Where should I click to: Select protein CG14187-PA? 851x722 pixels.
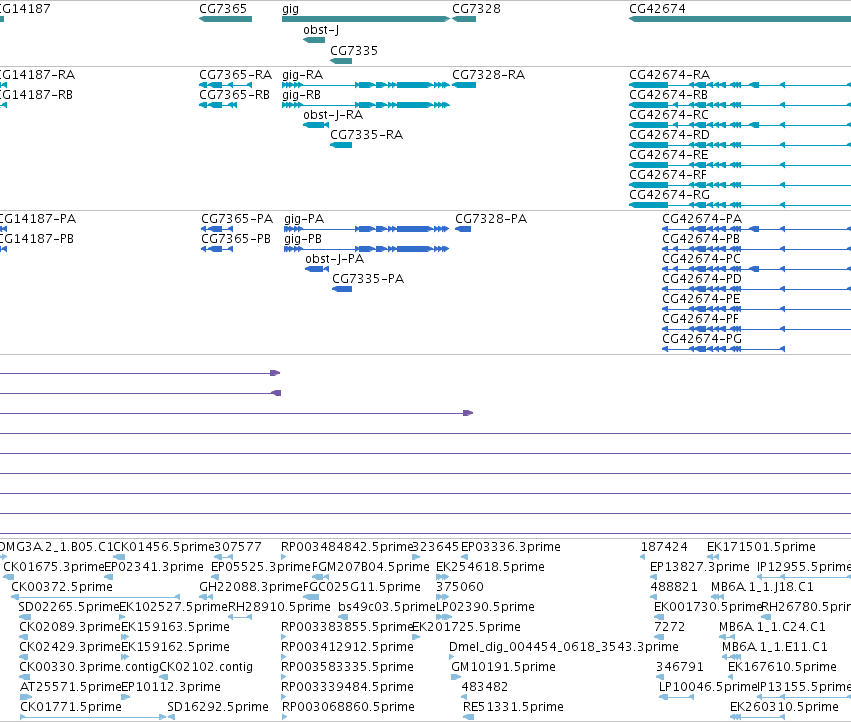[x=3, y=229]
